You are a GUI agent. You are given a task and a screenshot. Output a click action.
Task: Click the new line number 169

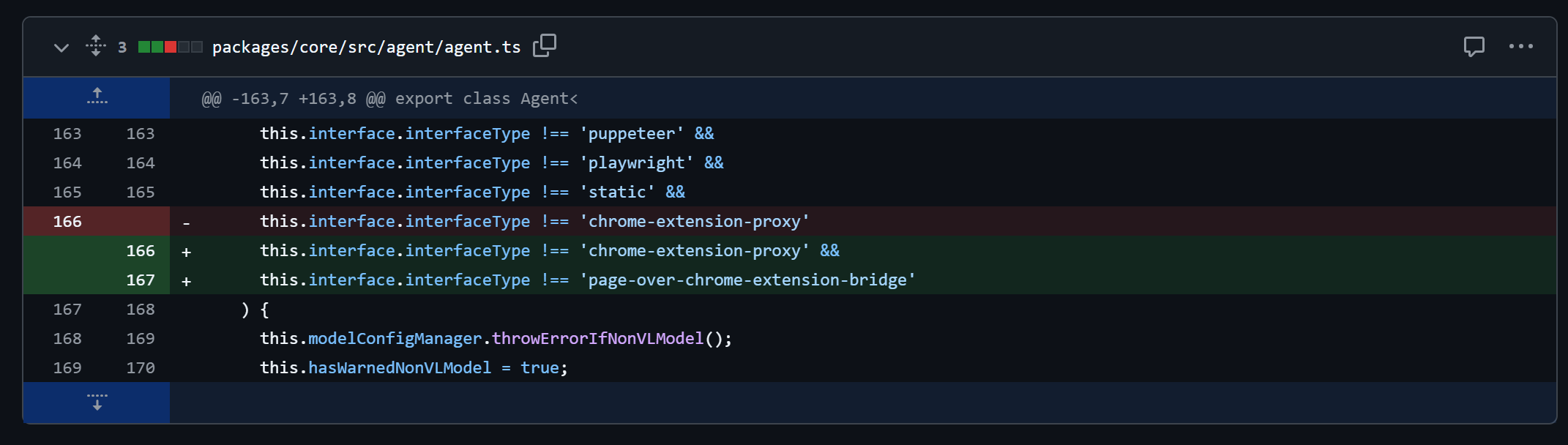141,339
